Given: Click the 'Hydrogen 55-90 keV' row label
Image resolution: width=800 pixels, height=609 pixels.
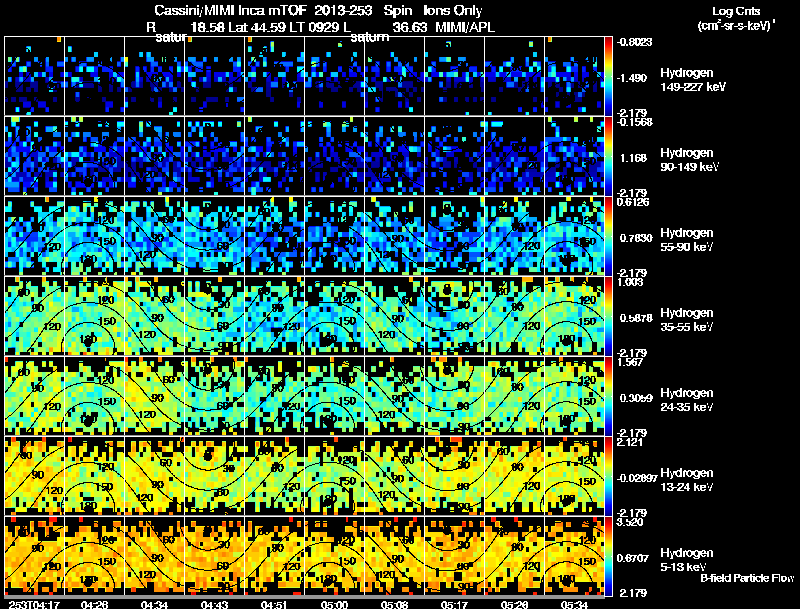Looking at the screenshot, I should coord(687,240).
